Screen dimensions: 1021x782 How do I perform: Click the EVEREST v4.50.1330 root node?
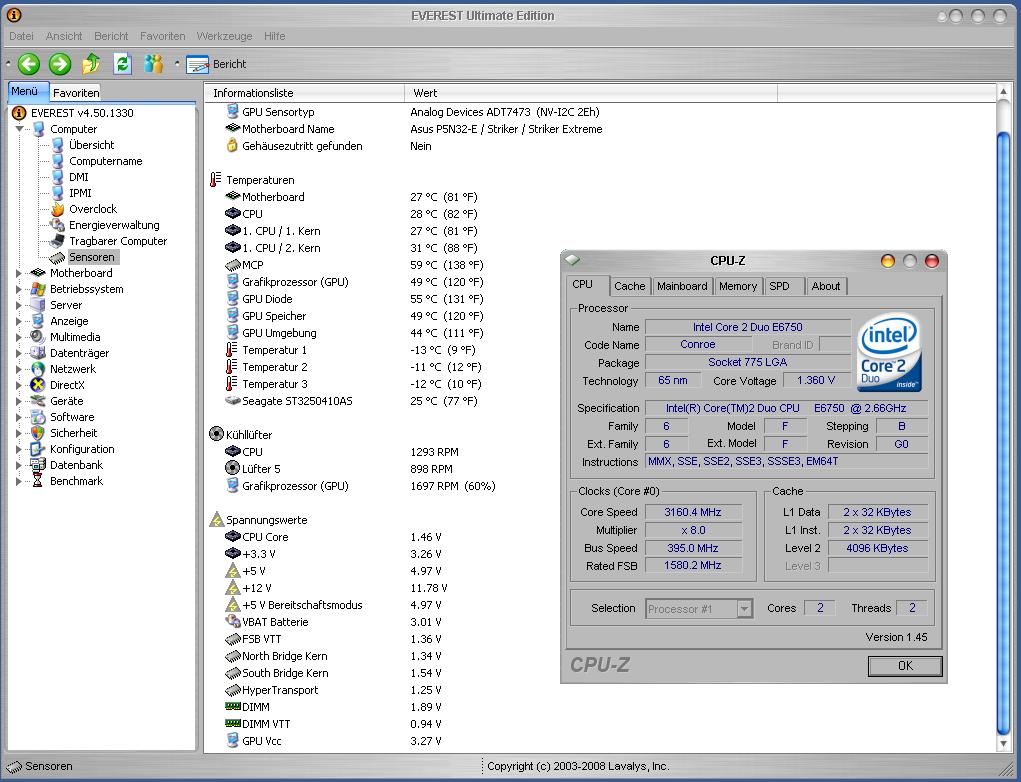(82, 113)
